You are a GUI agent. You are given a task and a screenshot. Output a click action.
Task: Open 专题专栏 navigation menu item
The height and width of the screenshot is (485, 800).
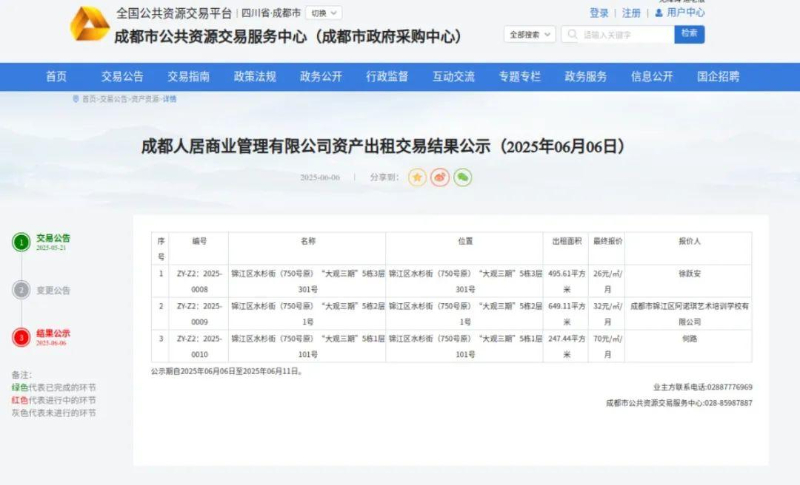click(x=519, y=76)
